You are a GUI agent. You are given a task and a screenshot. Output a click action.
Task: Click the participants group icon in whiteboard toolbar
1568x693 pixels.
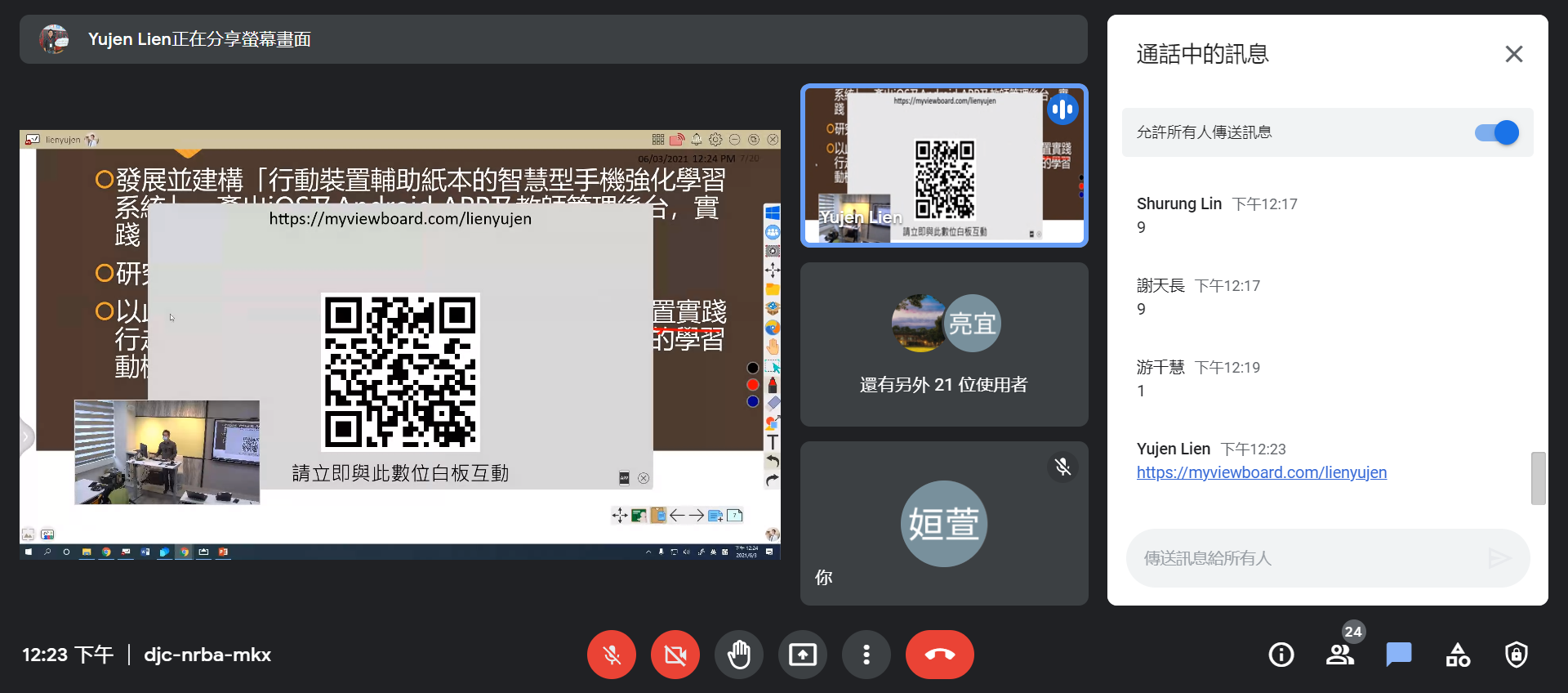coord(773,232)
